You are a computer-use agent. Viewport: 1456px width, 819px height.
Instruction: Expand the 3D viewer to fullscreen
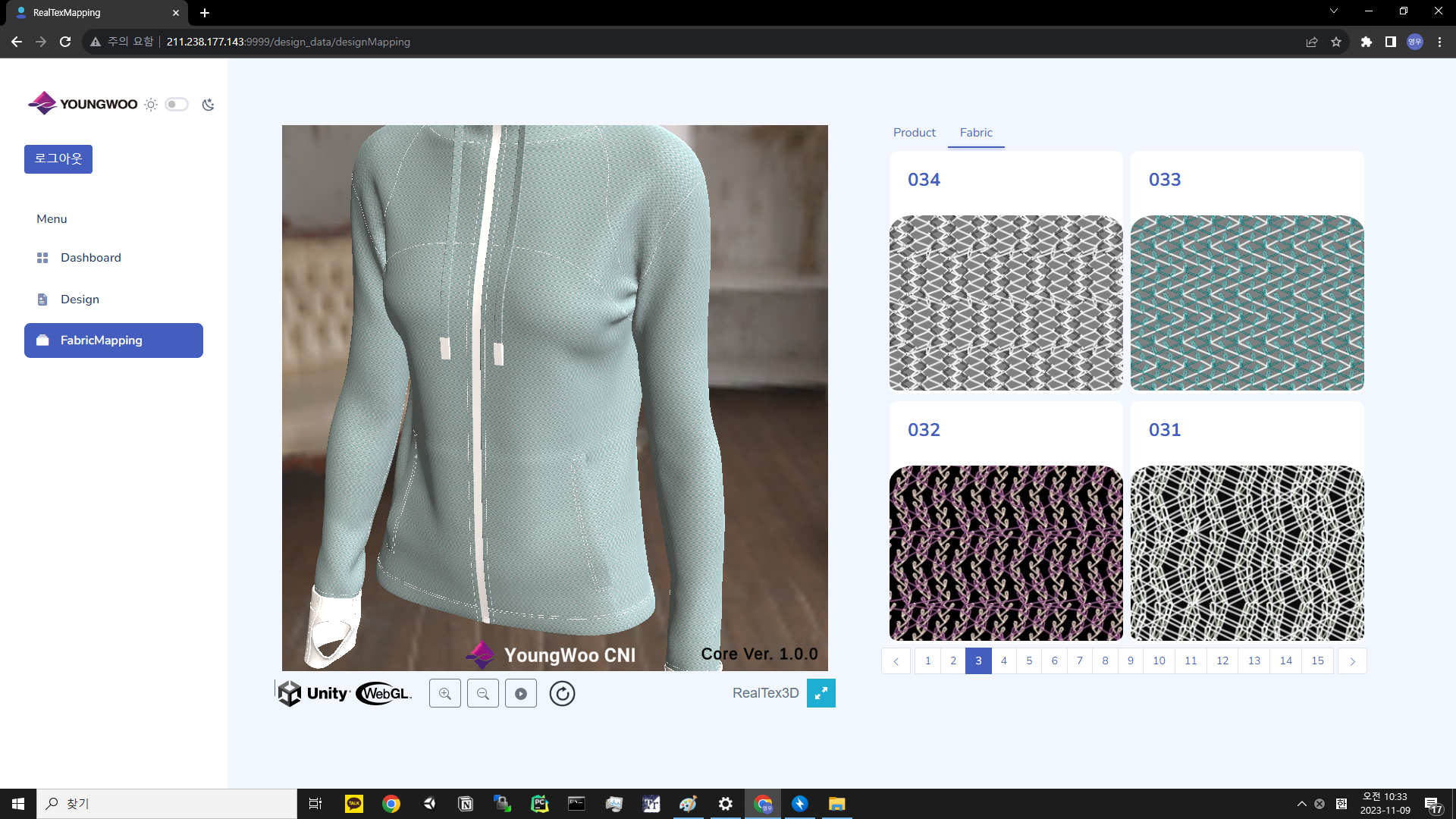tap(821, 693)
